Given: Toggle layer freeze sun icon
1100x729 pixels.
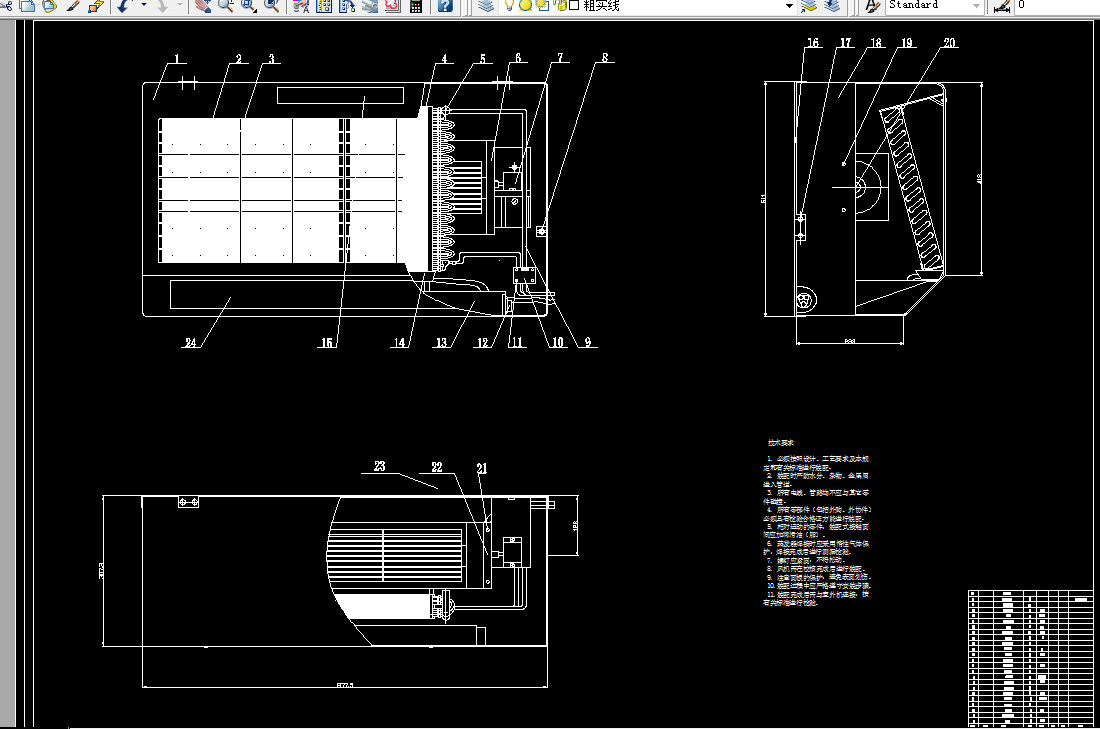Looking at the screenshot, I should coord(525,5).
